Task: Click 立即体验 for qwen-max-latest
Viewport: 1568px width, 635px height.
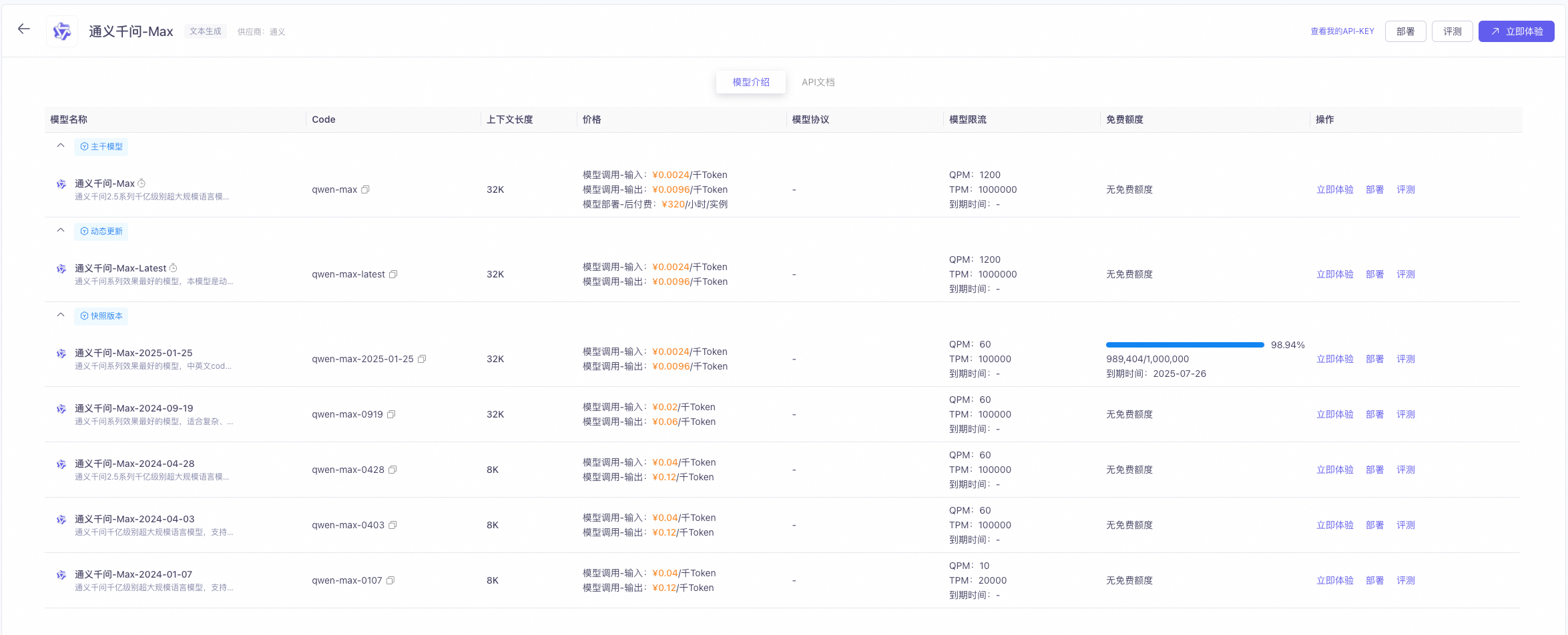Action: 1335,274
